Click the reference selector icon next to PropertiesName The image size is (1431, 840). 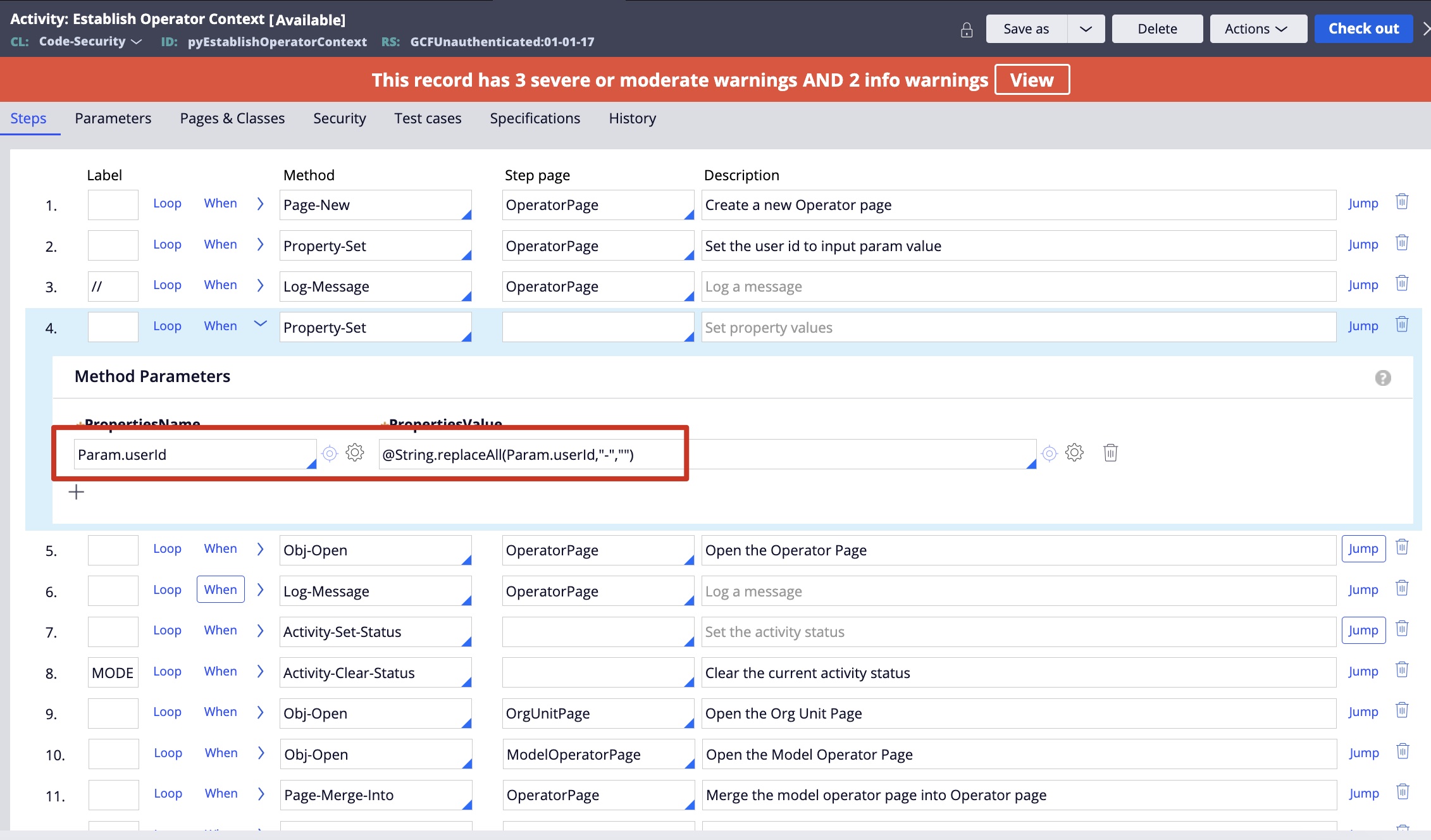pyautogui.click(x=329, y=454)
